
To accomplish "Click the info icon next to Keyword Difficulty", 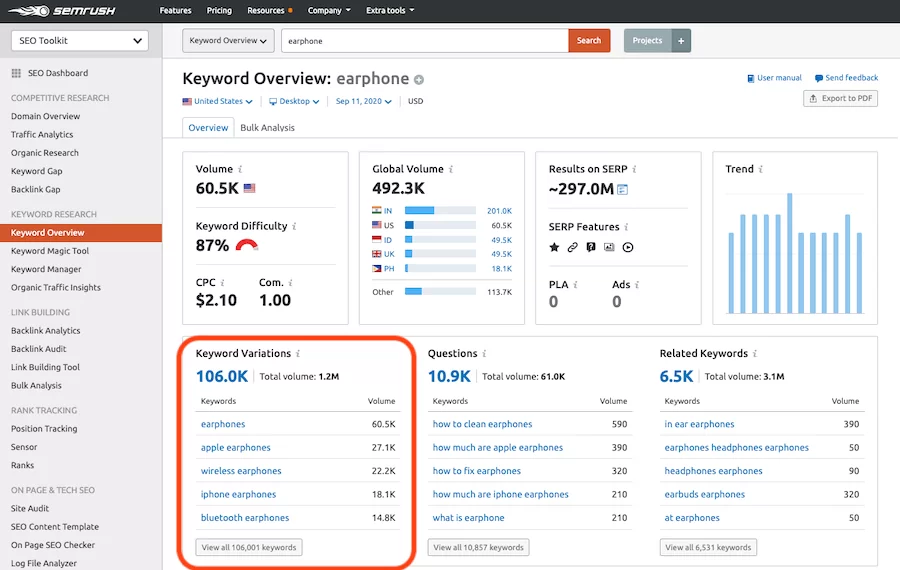I will tap(294, 227).
